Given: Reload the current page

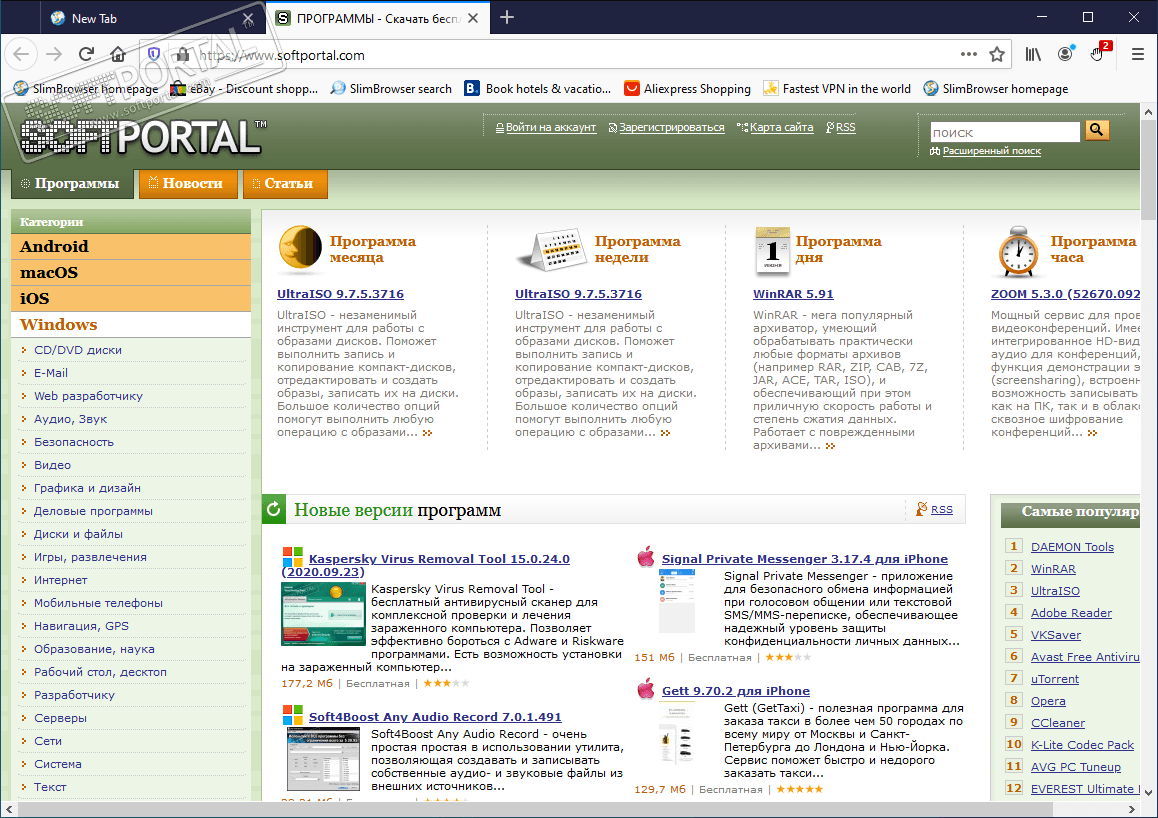Looking at the screenshot, I should coord(86,55).
